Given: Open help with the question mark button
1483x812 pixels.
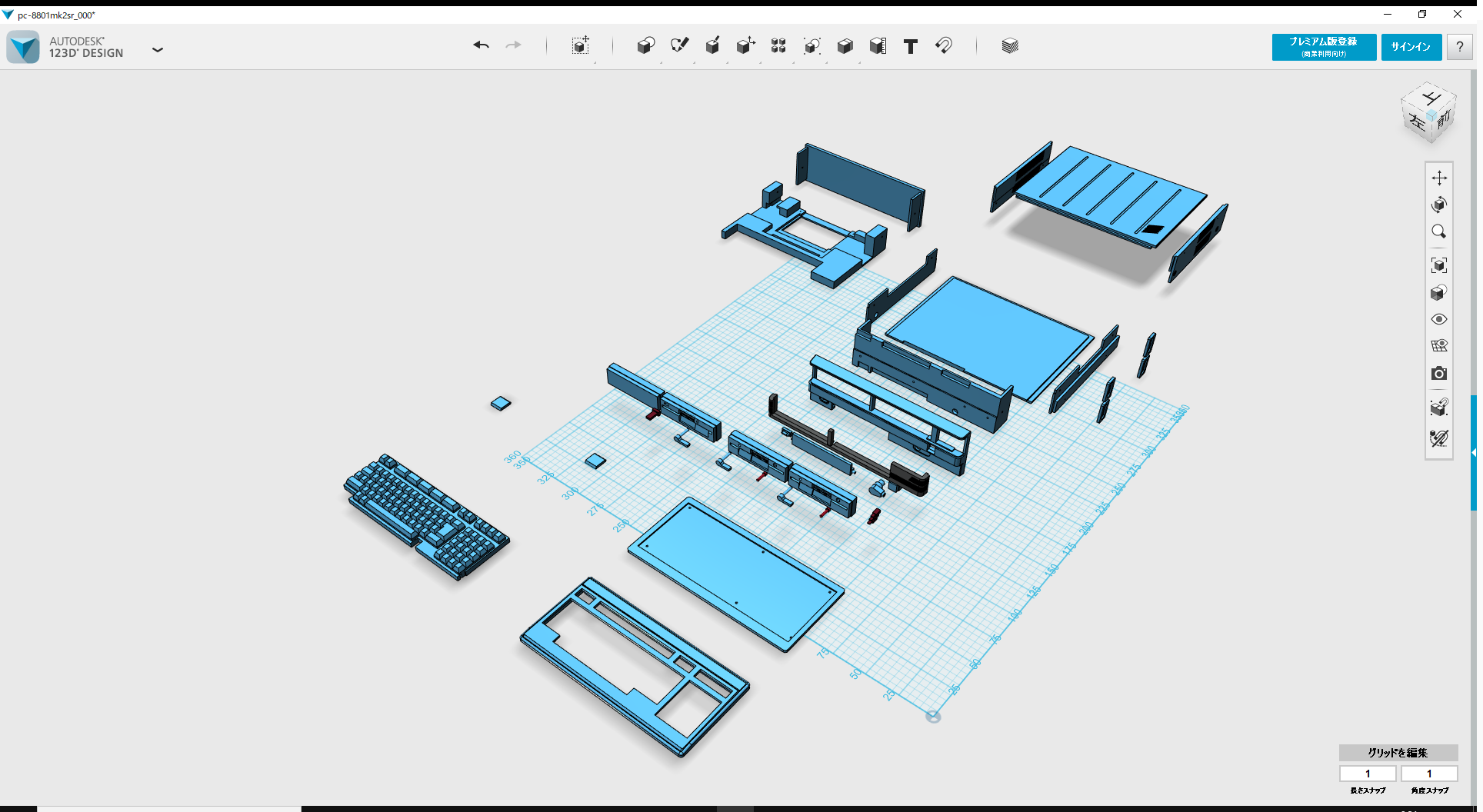Looking at the screenshot, I should [1459, 47].
